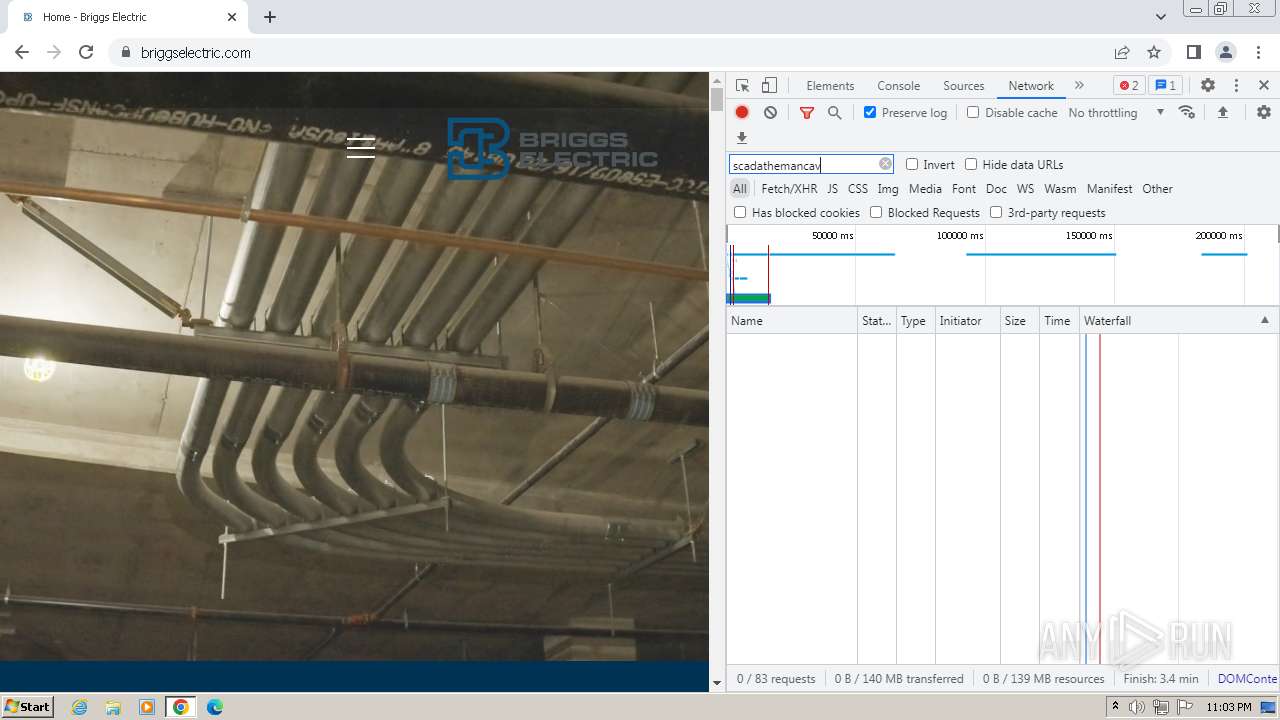The height and width of the screenshot is (720, 1280).
Task: Toggle Preserve log checkbox
Action: pos(870,112)
